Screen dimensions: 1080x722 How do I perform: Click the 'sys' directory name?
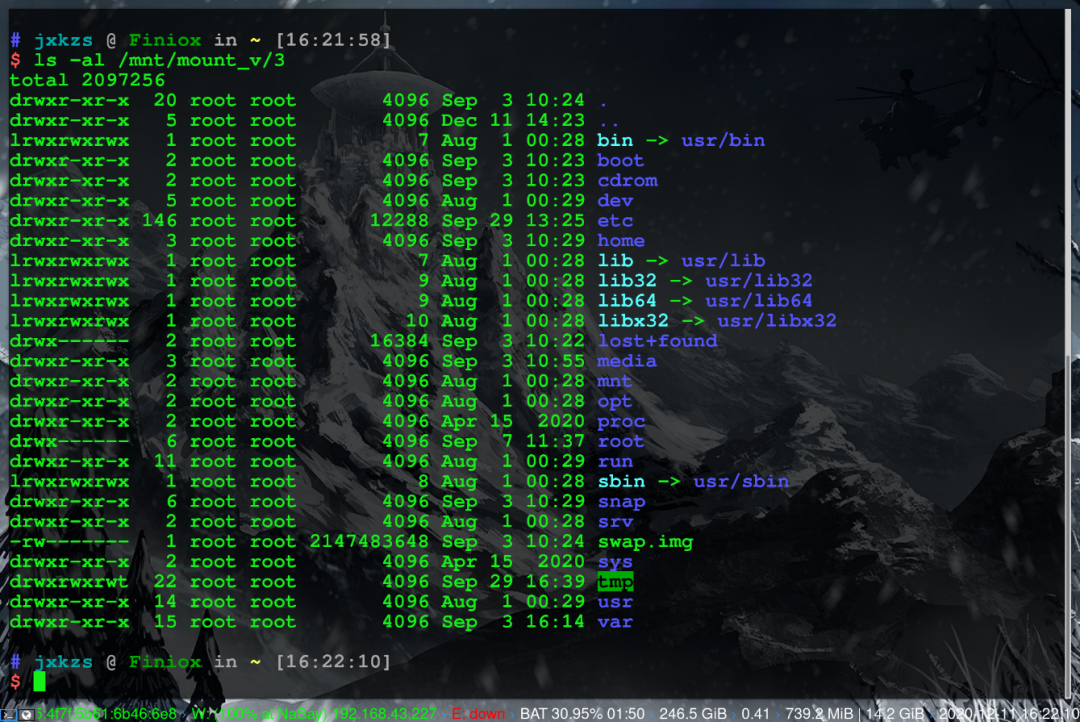[x=614, y=561]
